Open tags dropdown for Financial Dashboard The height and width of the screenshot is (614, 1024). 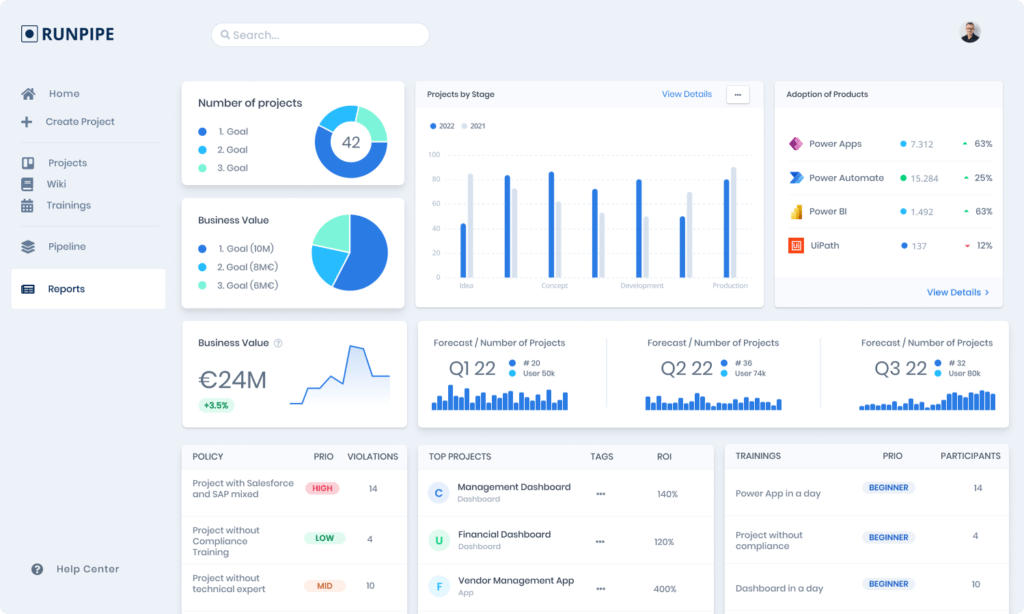point(601,540)
